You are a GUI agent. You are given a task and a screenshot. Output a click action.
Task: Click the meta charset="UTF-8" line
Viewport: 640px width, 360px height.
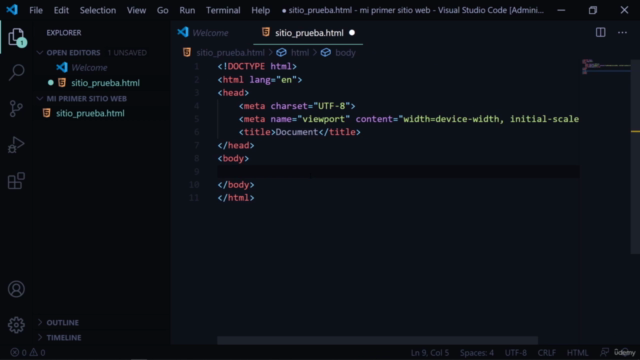pyautogui.click(x=297, y=106)
